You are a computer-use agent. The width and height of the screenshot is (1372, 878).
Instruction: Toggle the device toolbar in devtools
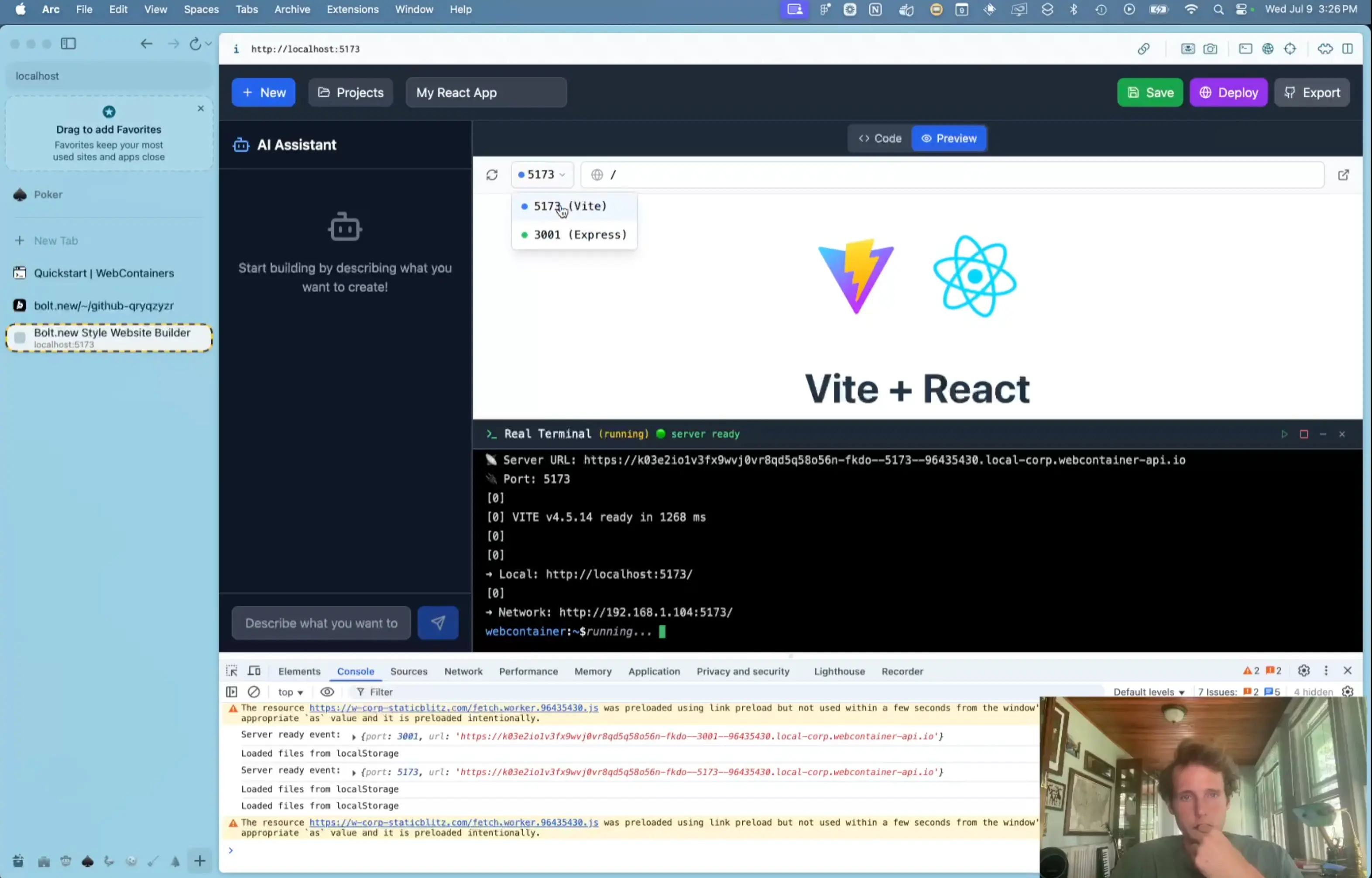(x=254, y=671)
